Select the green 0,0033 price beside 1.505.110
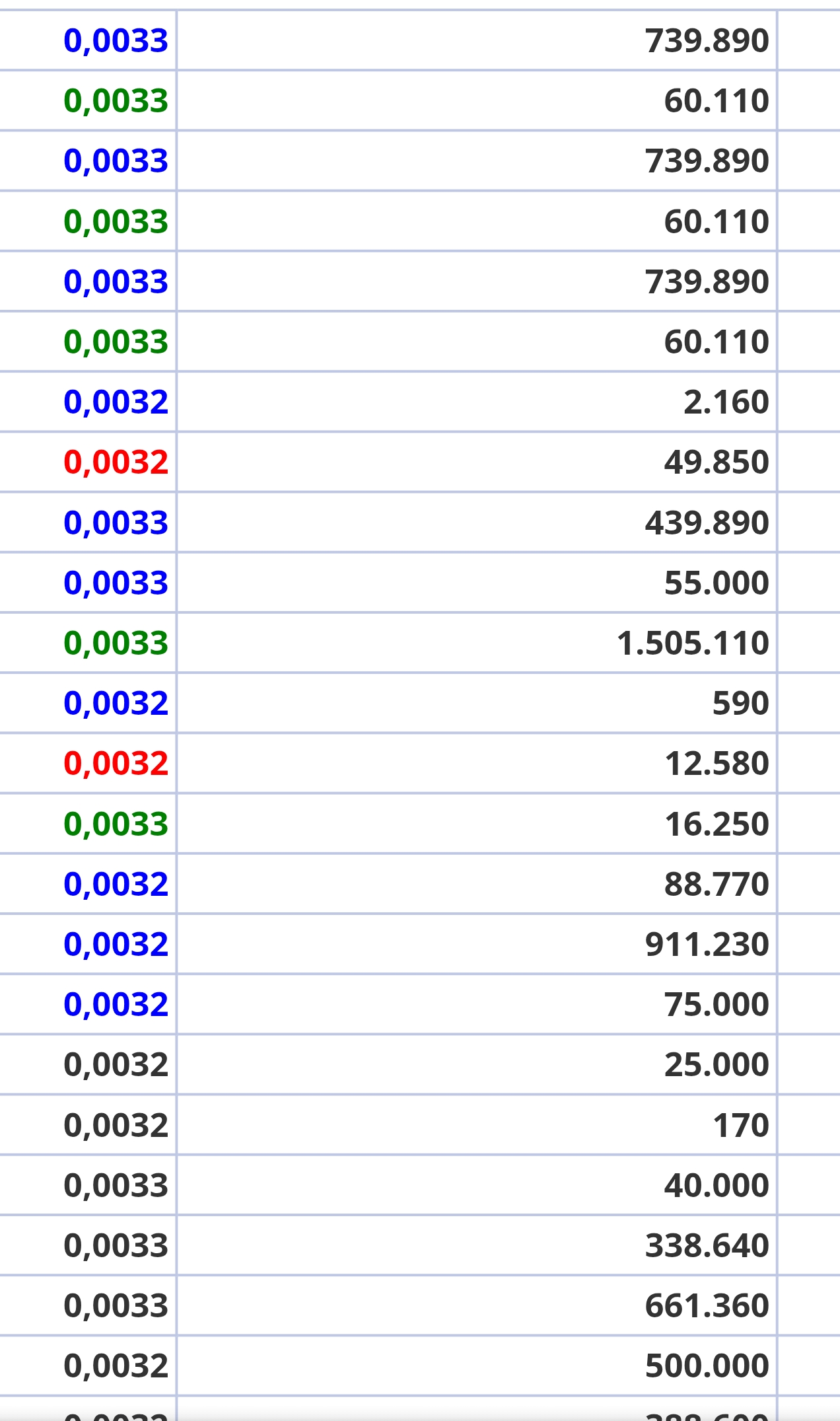840x1421 pixels. pyautogui.click(x=116, y=643)
